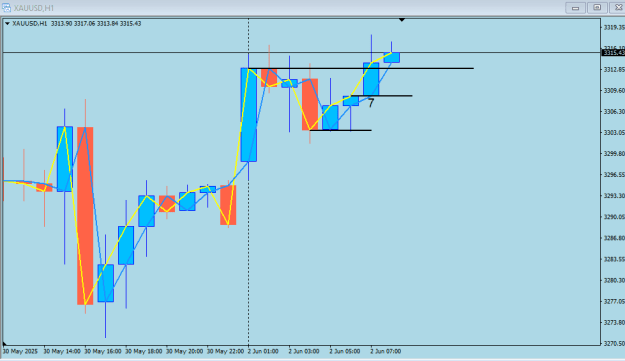The height and width of the screenshot is (361, 625).
Task: Click the 3299.80 price scale value
Action: click(x=614, y=153)
